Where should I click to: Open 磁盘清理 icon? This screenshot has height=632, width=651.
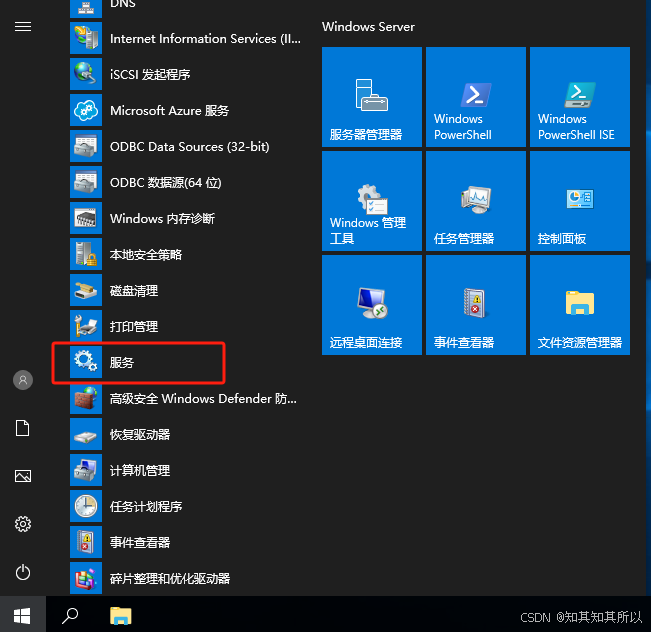tap(86, 290)
